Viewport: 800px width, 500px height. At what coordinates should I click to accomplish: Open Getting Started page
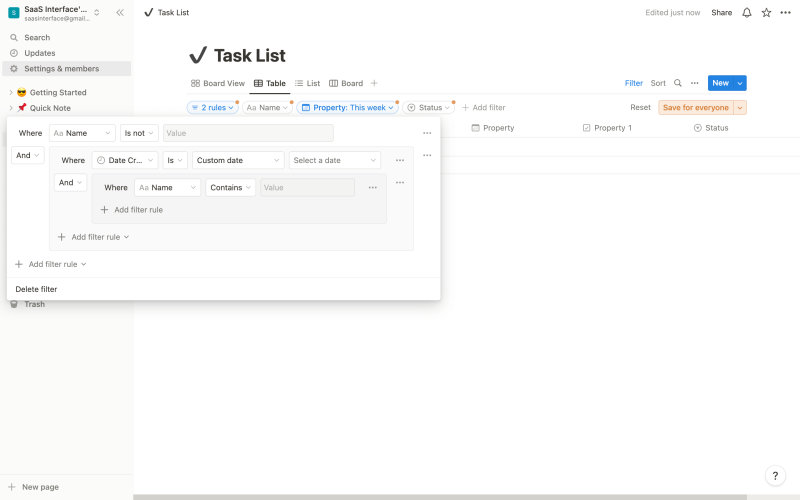[58, 92]
